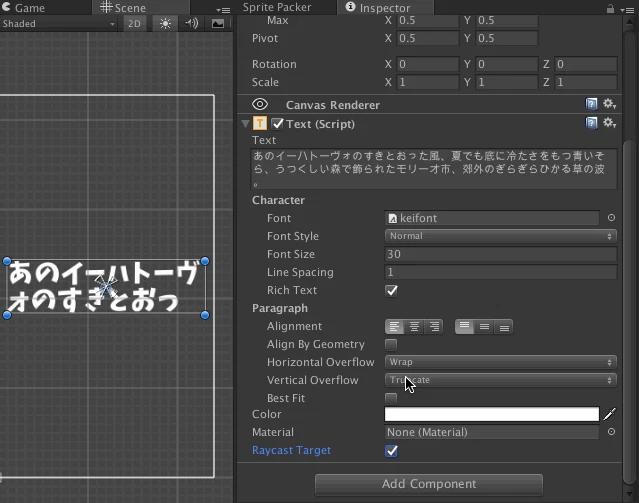Open Canvas Renderer gear settings menu

(x=609, y=104)
